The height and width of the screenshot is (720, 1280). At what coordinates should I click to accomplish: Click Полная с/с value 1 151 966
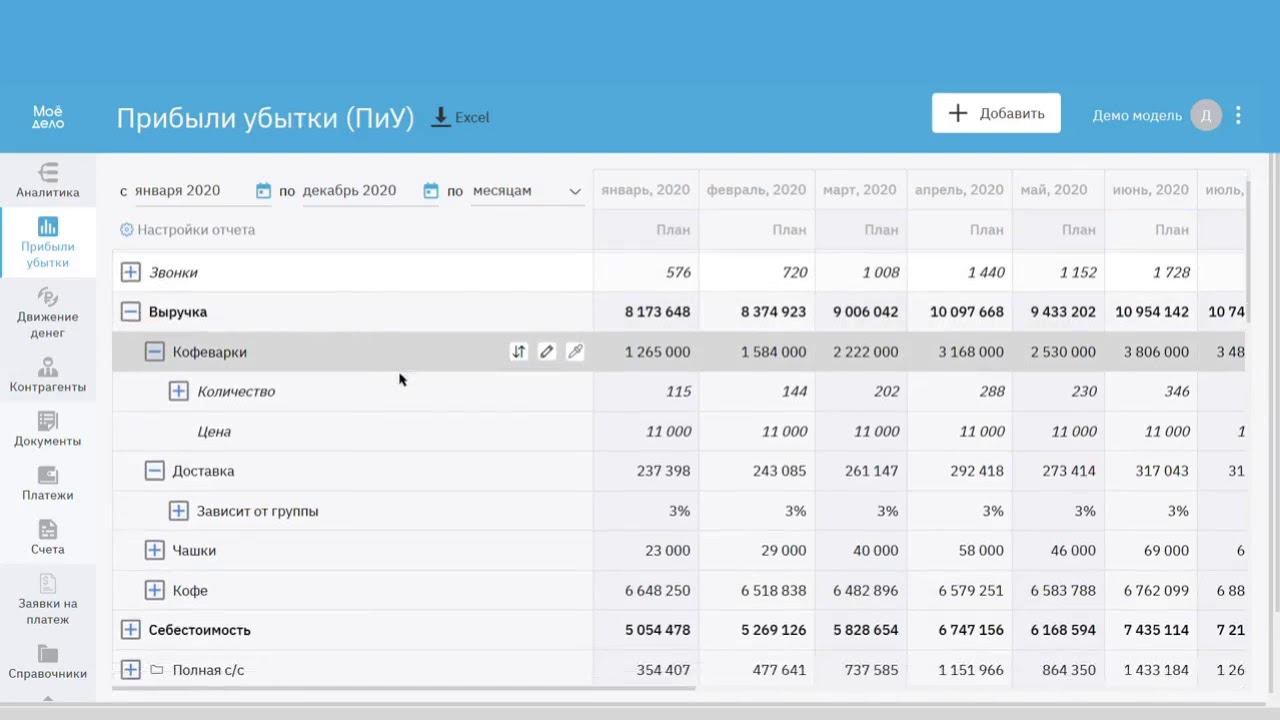[971, 670]
